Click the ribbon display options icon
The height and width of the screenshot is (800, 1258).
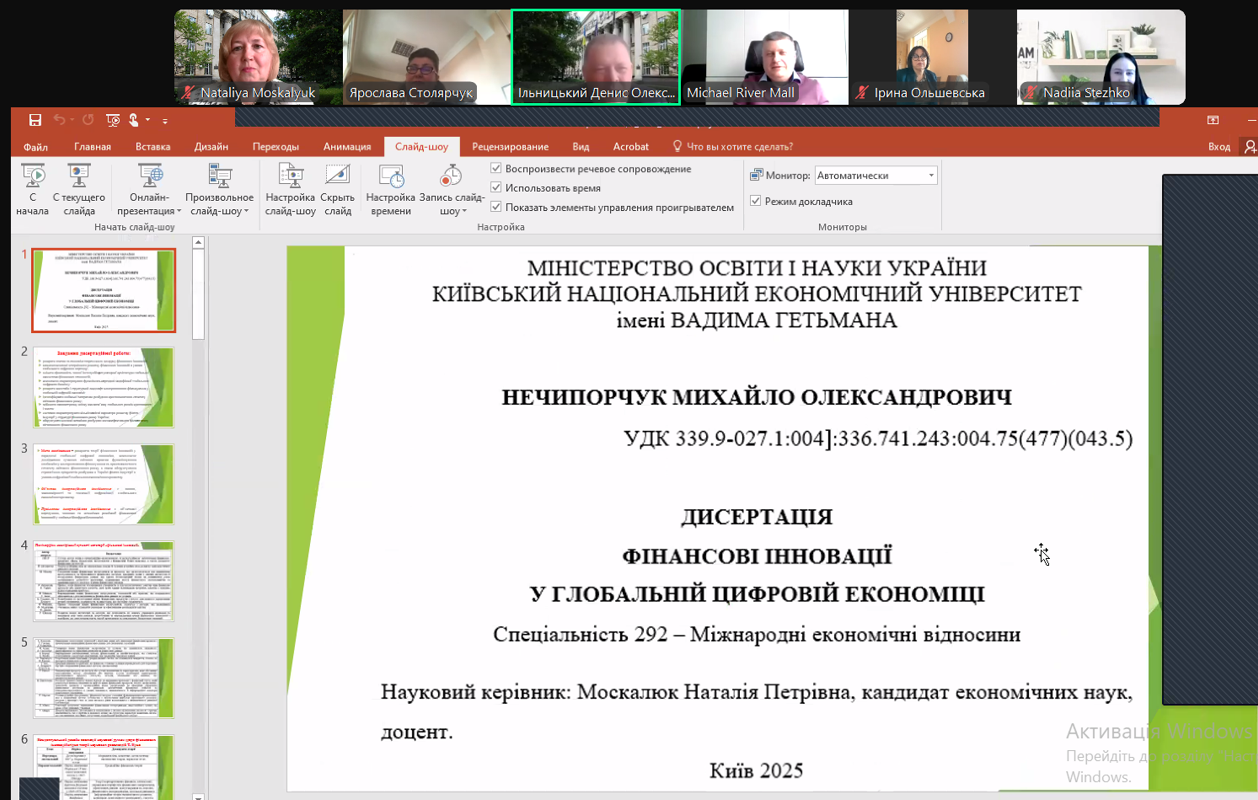click(x=1213, y=120)
